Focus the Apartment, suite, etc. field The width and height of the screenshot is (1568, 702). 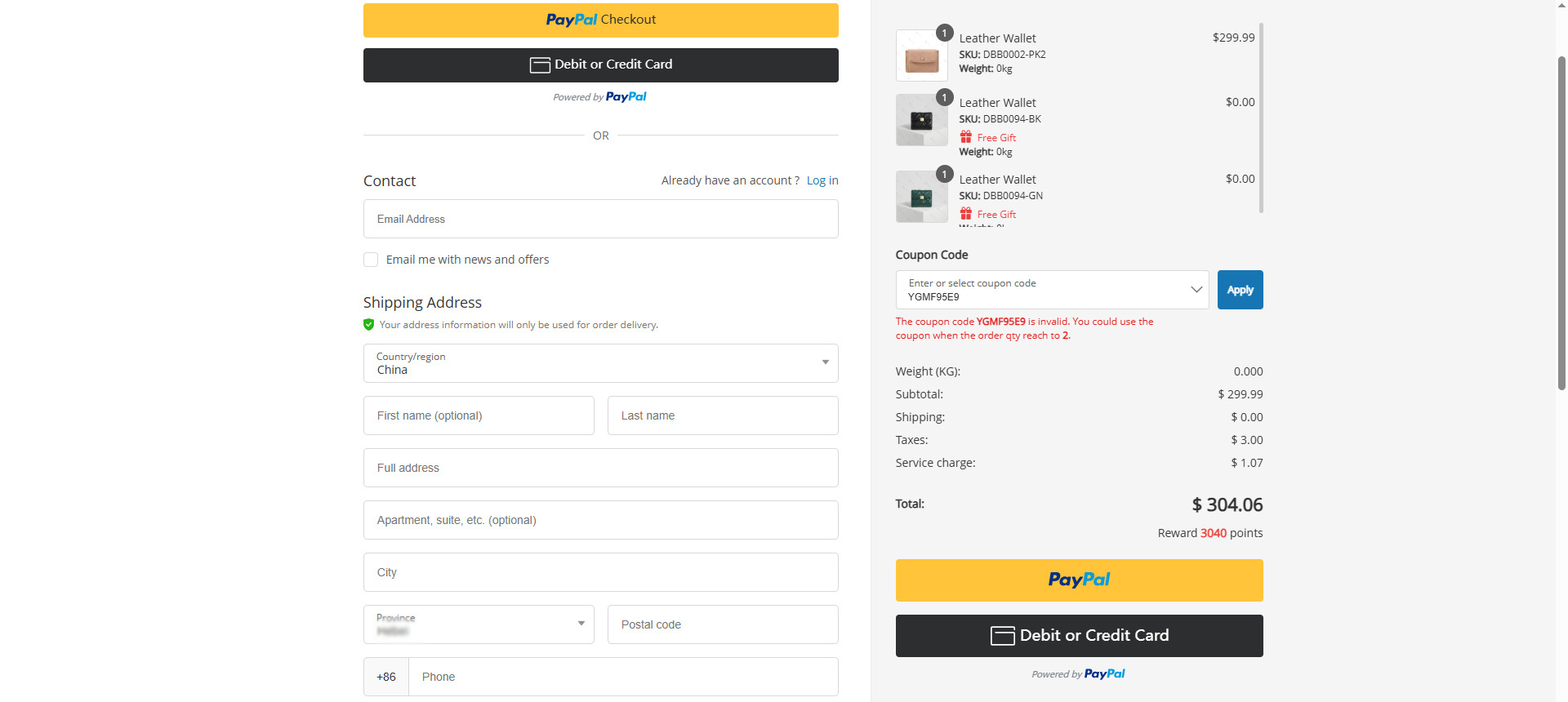click(x=600, y=520)
